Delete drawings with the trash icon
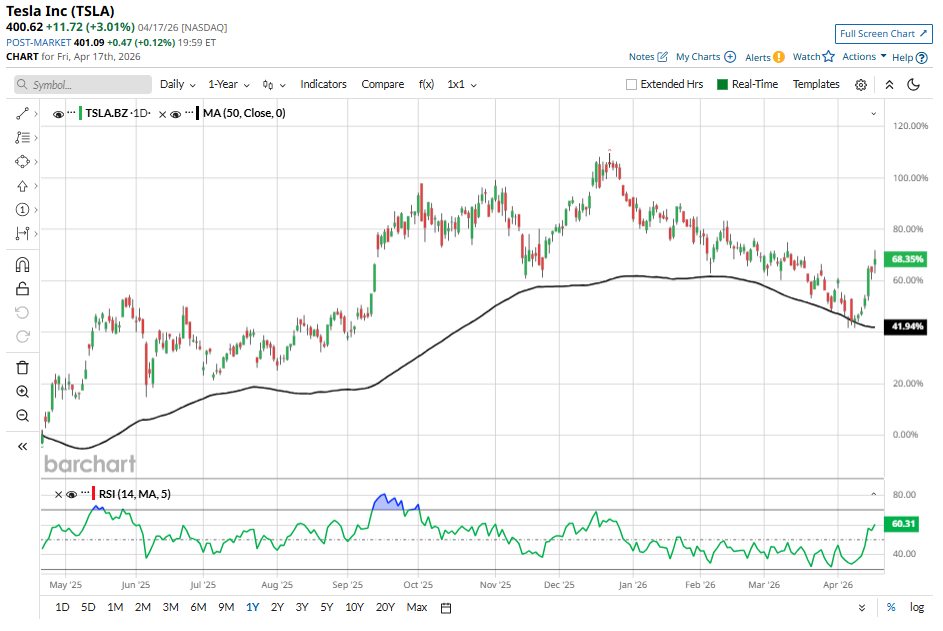Image resolution: width=943 pixels, height=631 pixels. click(x=22, y=367)
